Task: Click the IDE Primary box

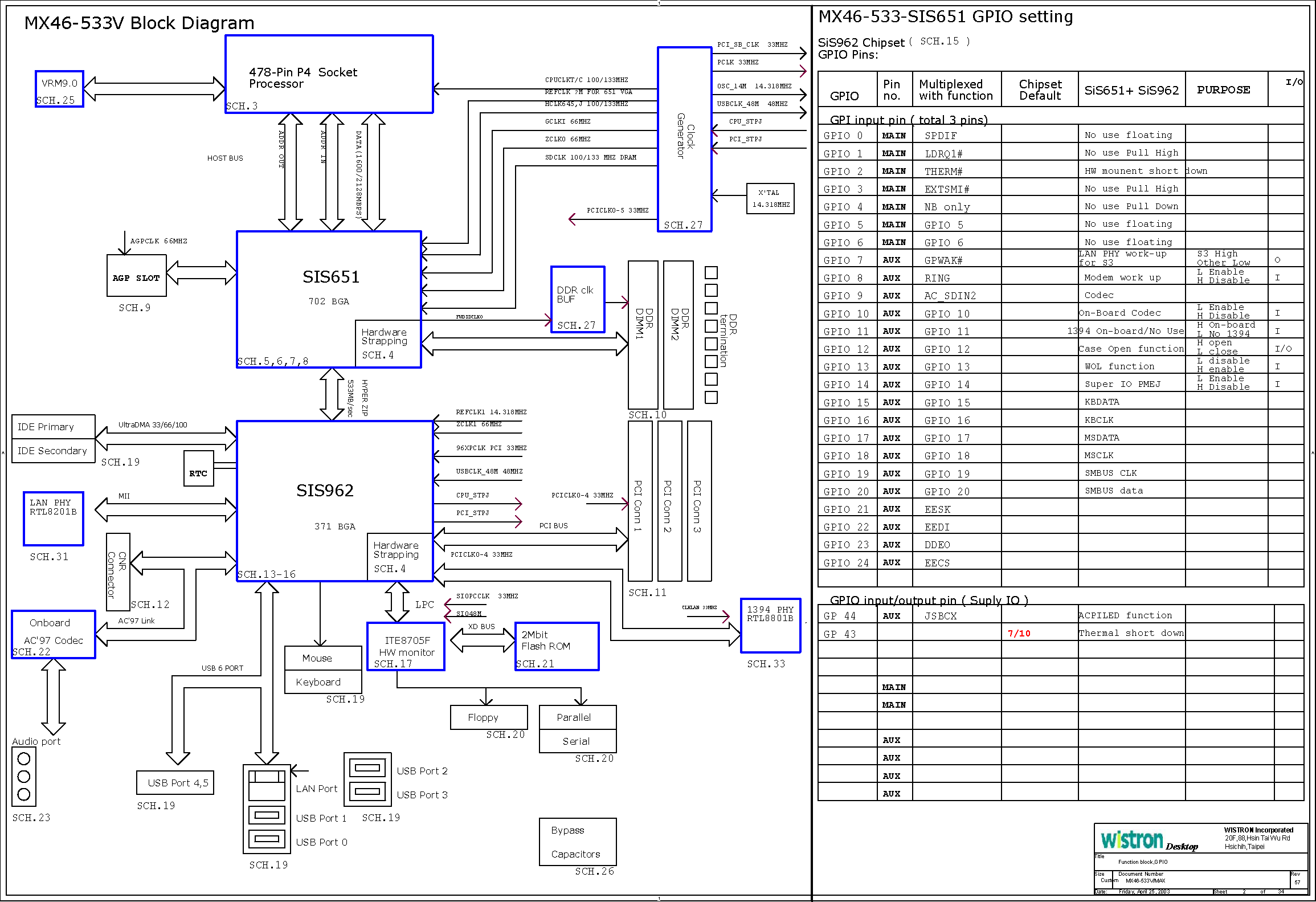Action: (x=54, y=427)
